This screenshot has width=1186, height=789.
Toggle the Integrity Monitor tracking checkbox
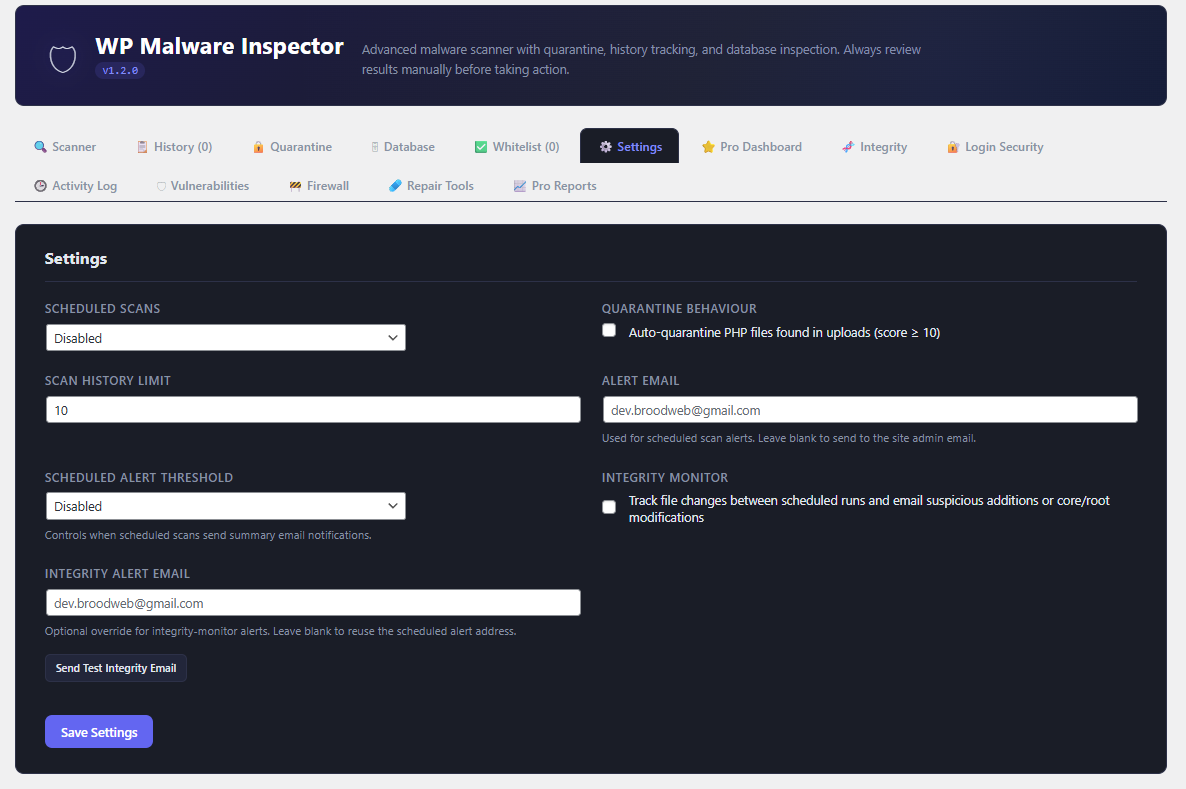click(609, 507)
